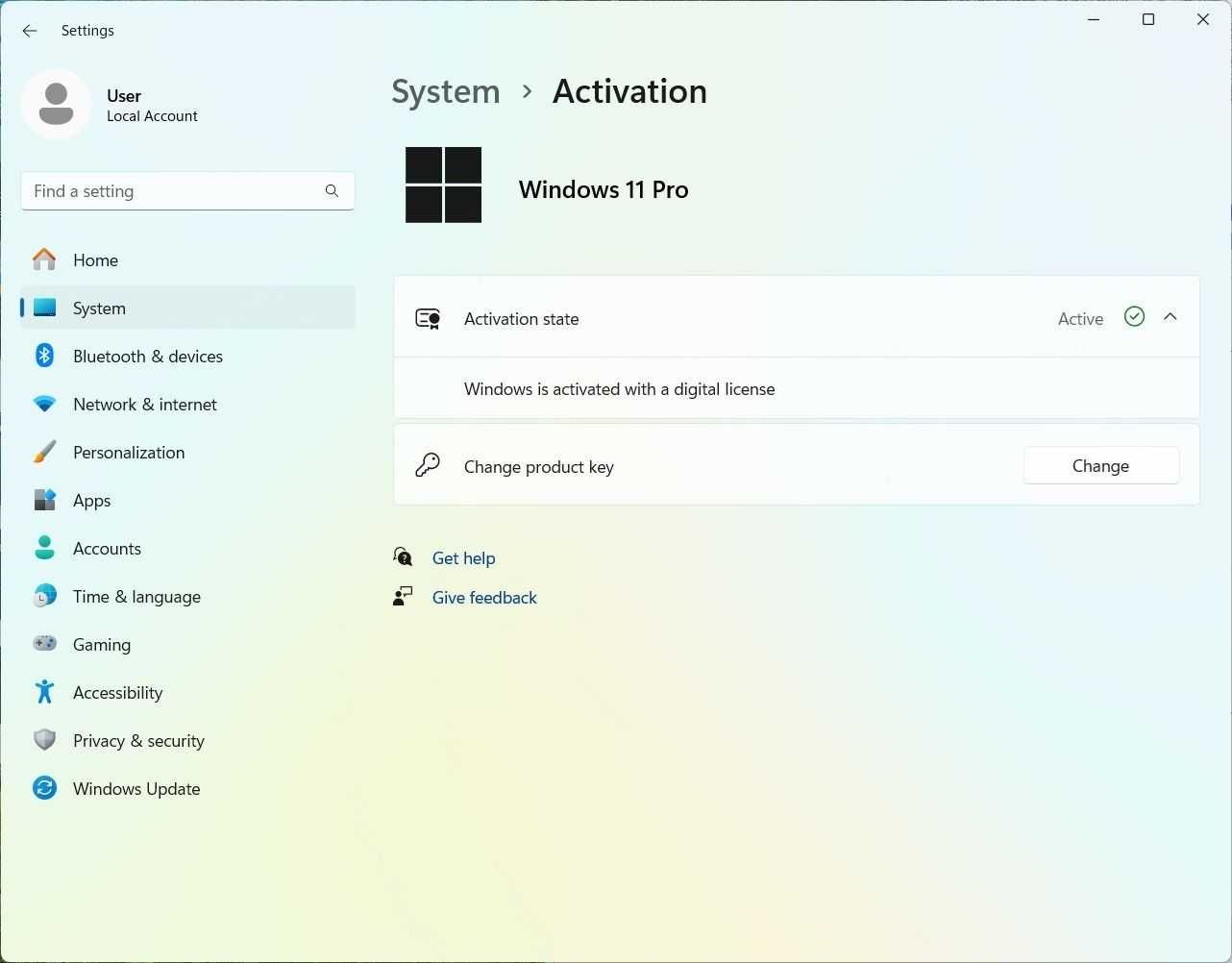
Task: Click the Apps icon in sidebar
Action: pyautogui.click(x=44, y=500)
